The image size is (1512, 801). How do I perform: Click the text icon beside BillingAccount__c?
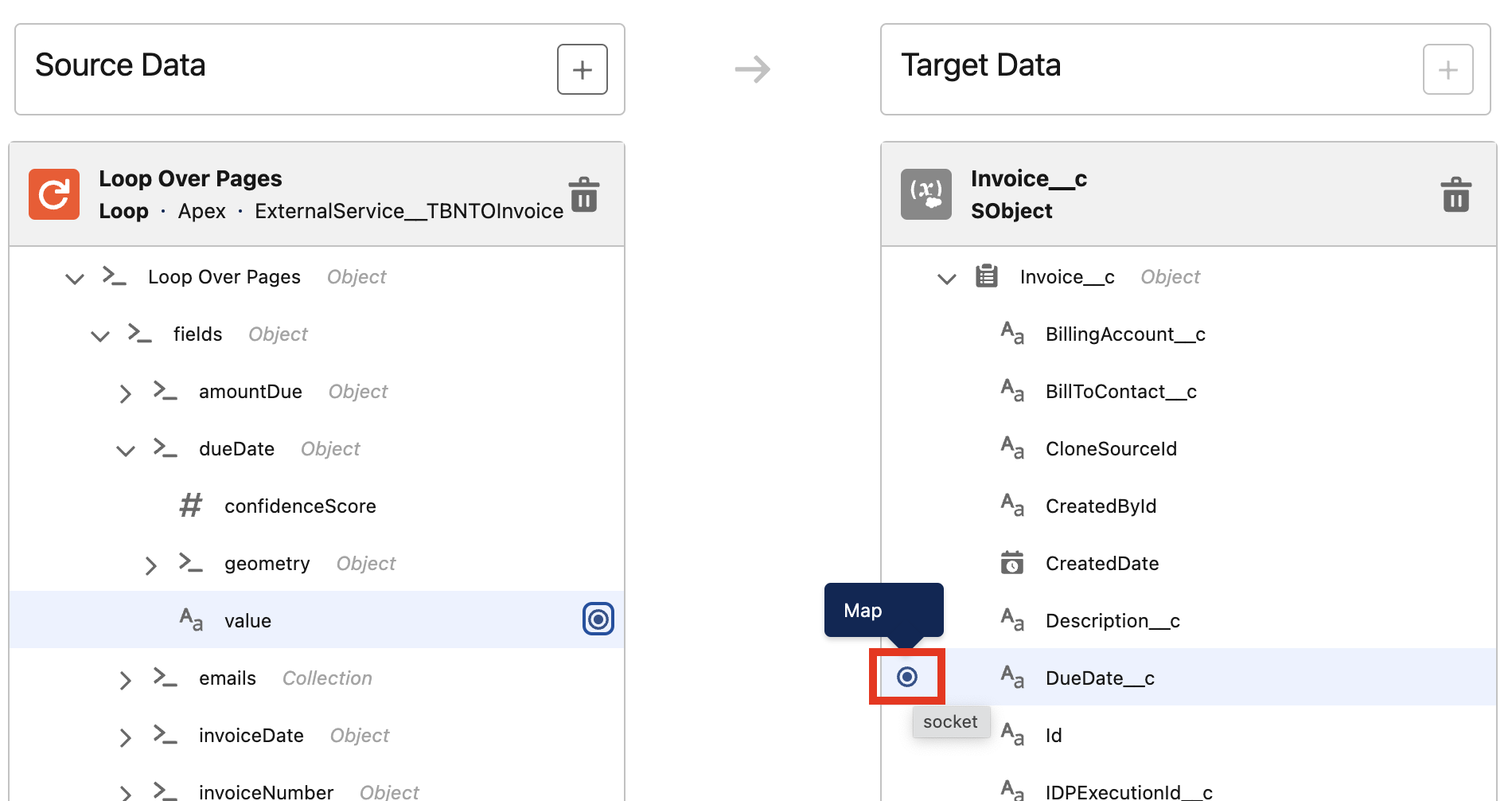click(1012, 334)
